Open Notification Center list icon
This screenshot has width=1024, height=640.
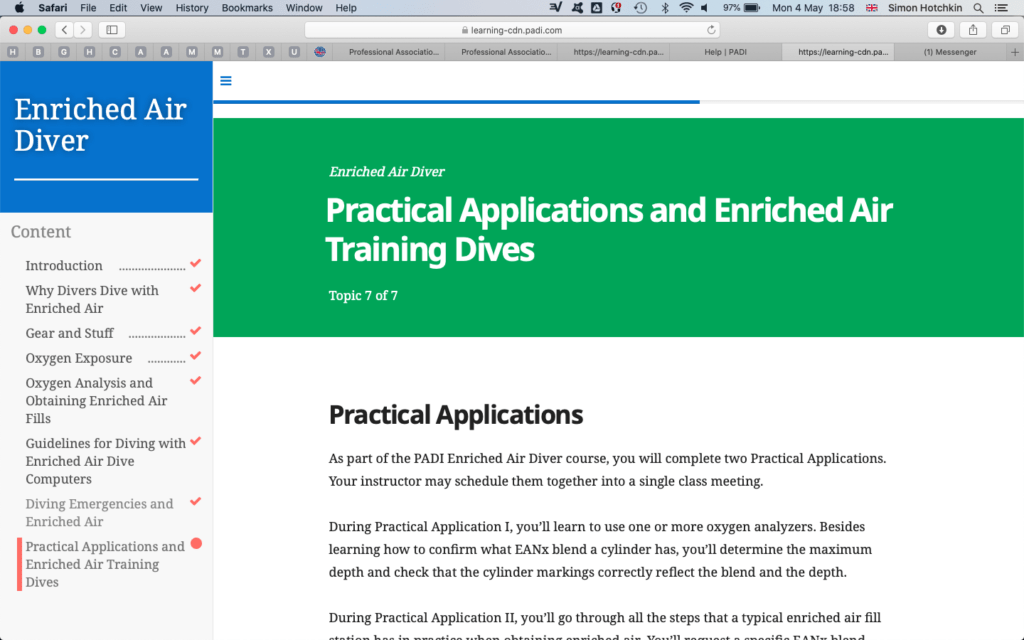[x=1001, y=8]
